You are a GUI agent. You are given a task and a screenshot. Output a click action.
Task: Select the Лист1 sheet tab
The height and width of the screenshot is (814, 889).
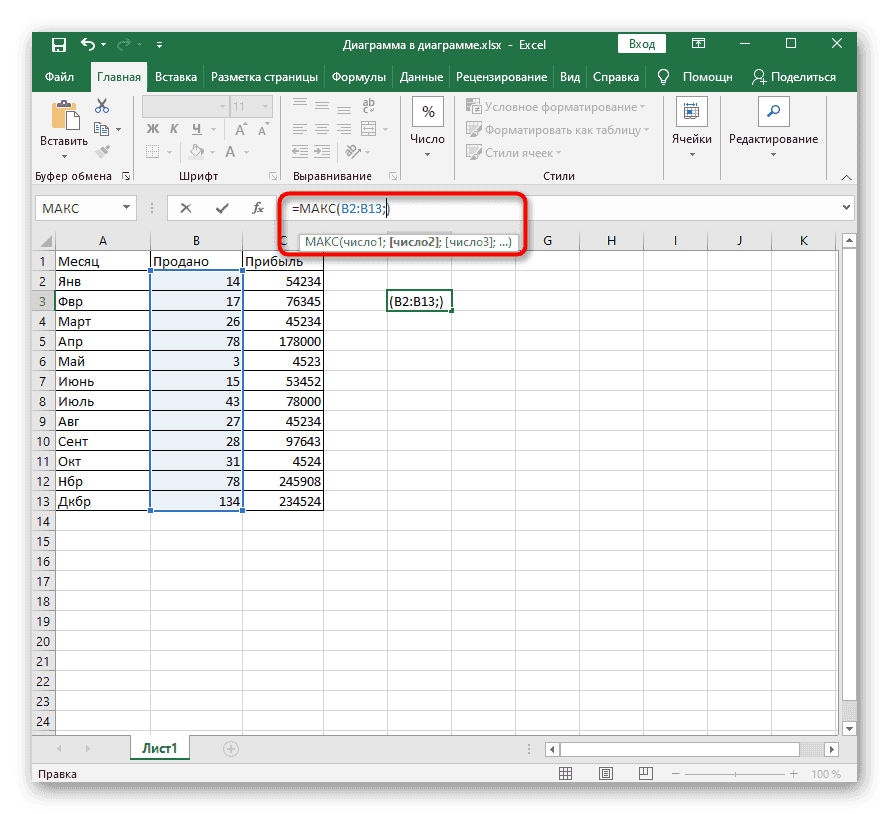[x=159, y=747]
